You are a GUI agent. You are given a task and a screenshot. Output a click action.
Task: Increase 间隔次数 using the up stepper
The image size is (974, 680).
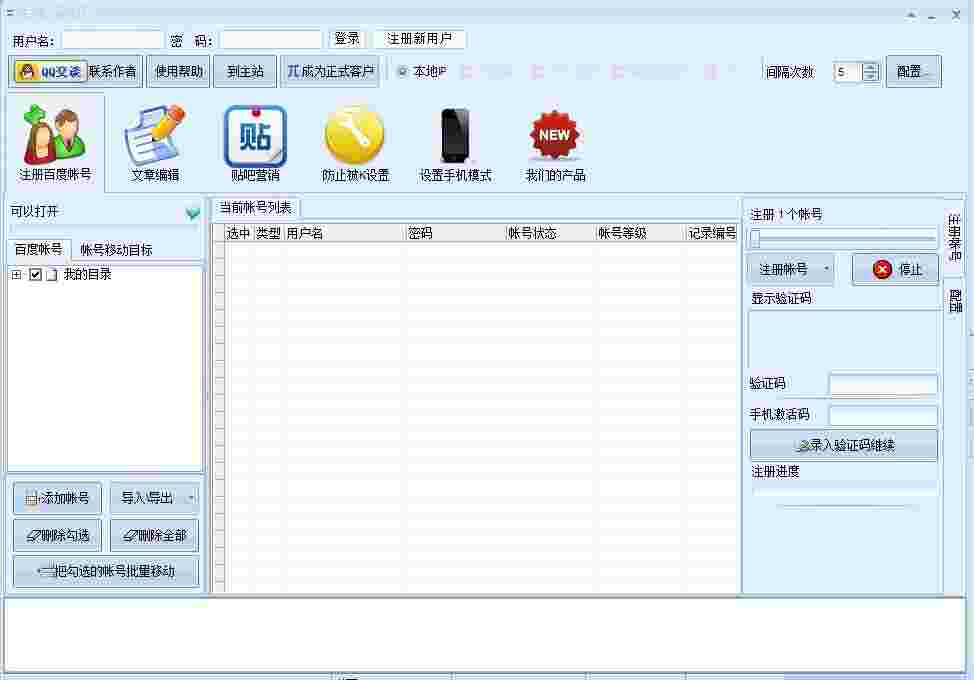tap(870, 66)
